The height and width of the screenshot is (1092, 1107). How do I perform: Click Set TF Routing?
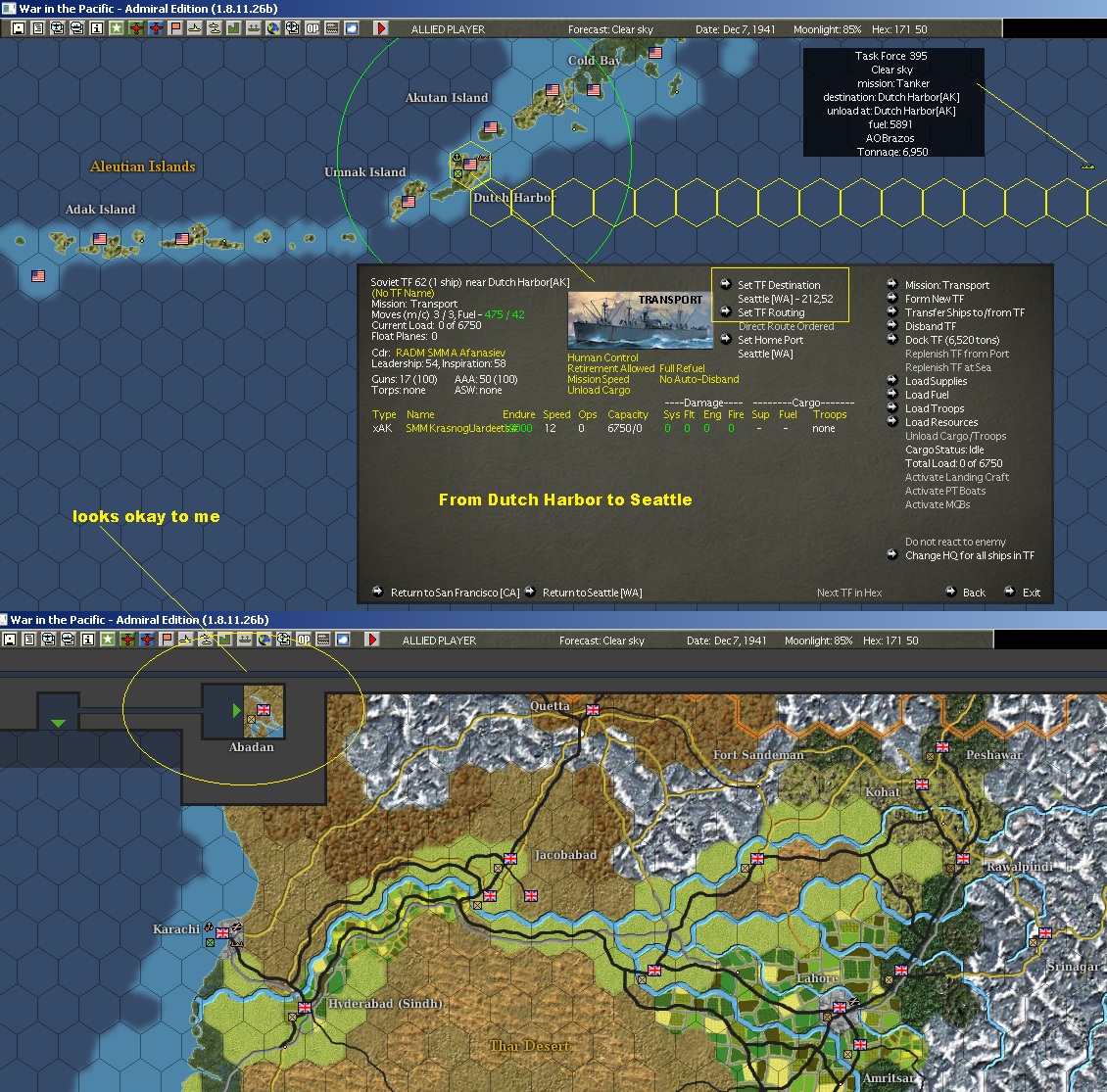pyautogui.click(x=771, y=312)
